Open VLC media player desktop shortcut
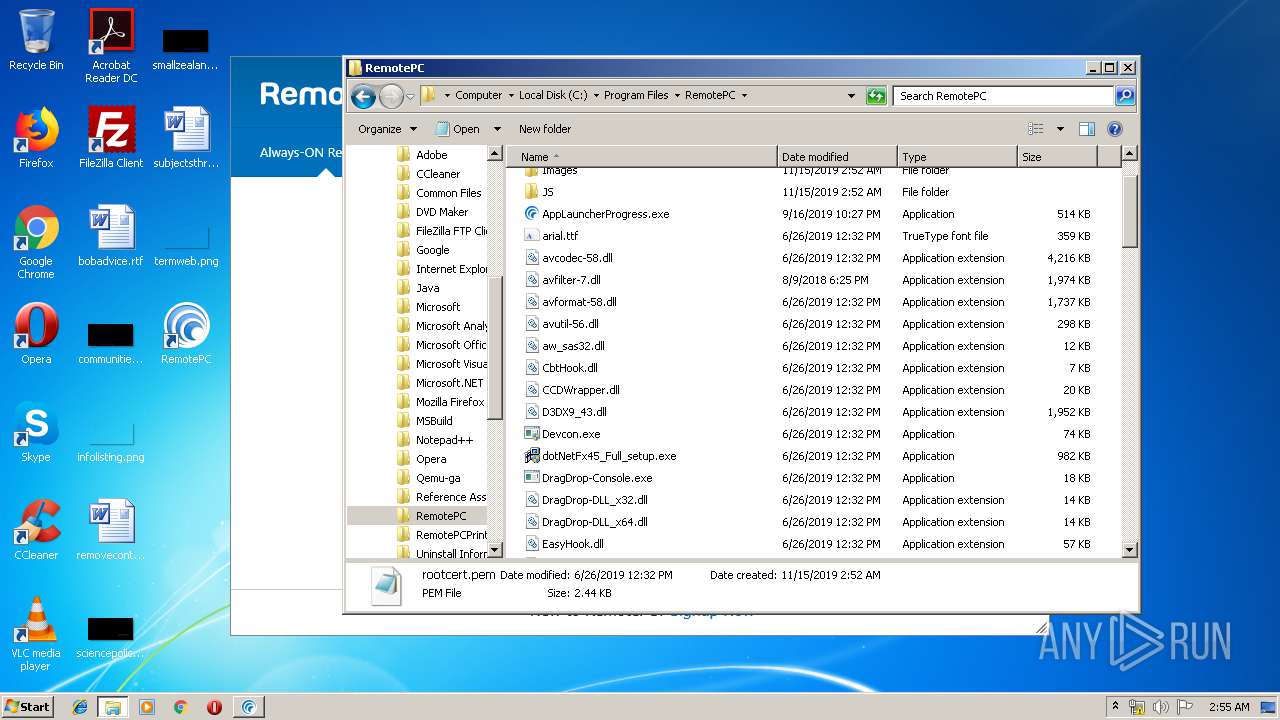 (36, 634)
